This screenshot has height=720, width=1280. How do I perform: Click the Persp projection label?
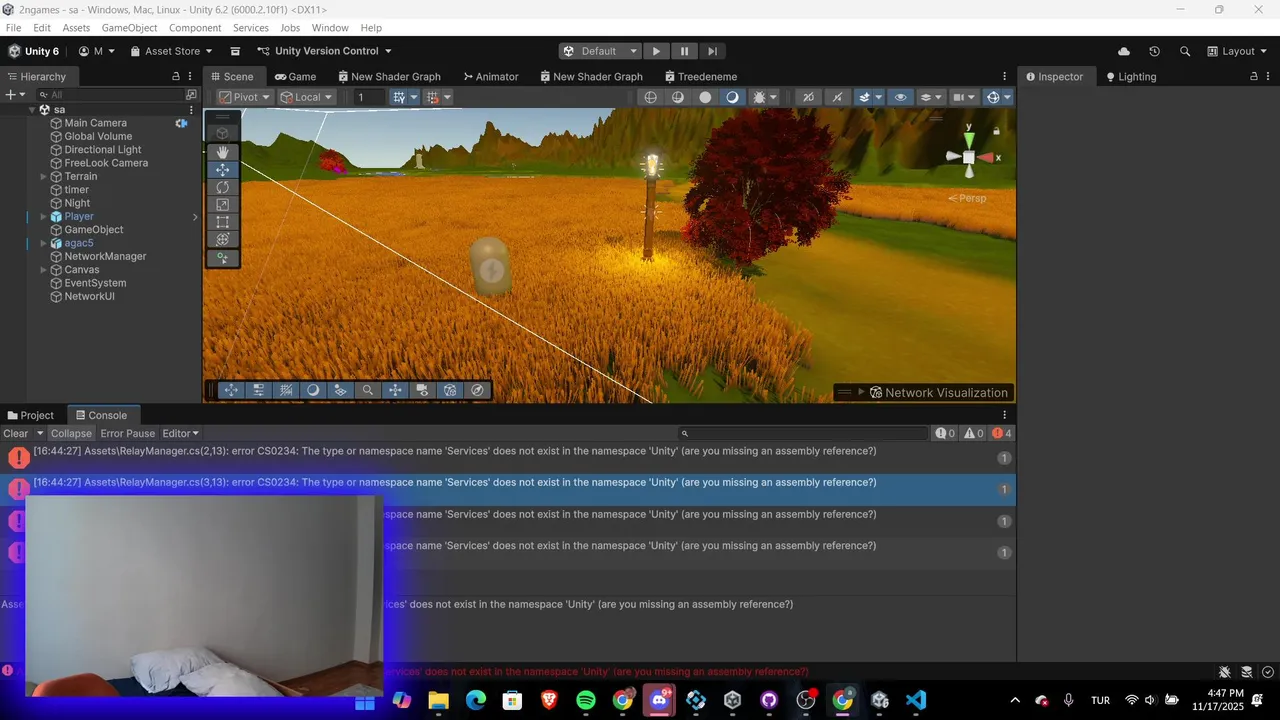(x=967, y=198)
